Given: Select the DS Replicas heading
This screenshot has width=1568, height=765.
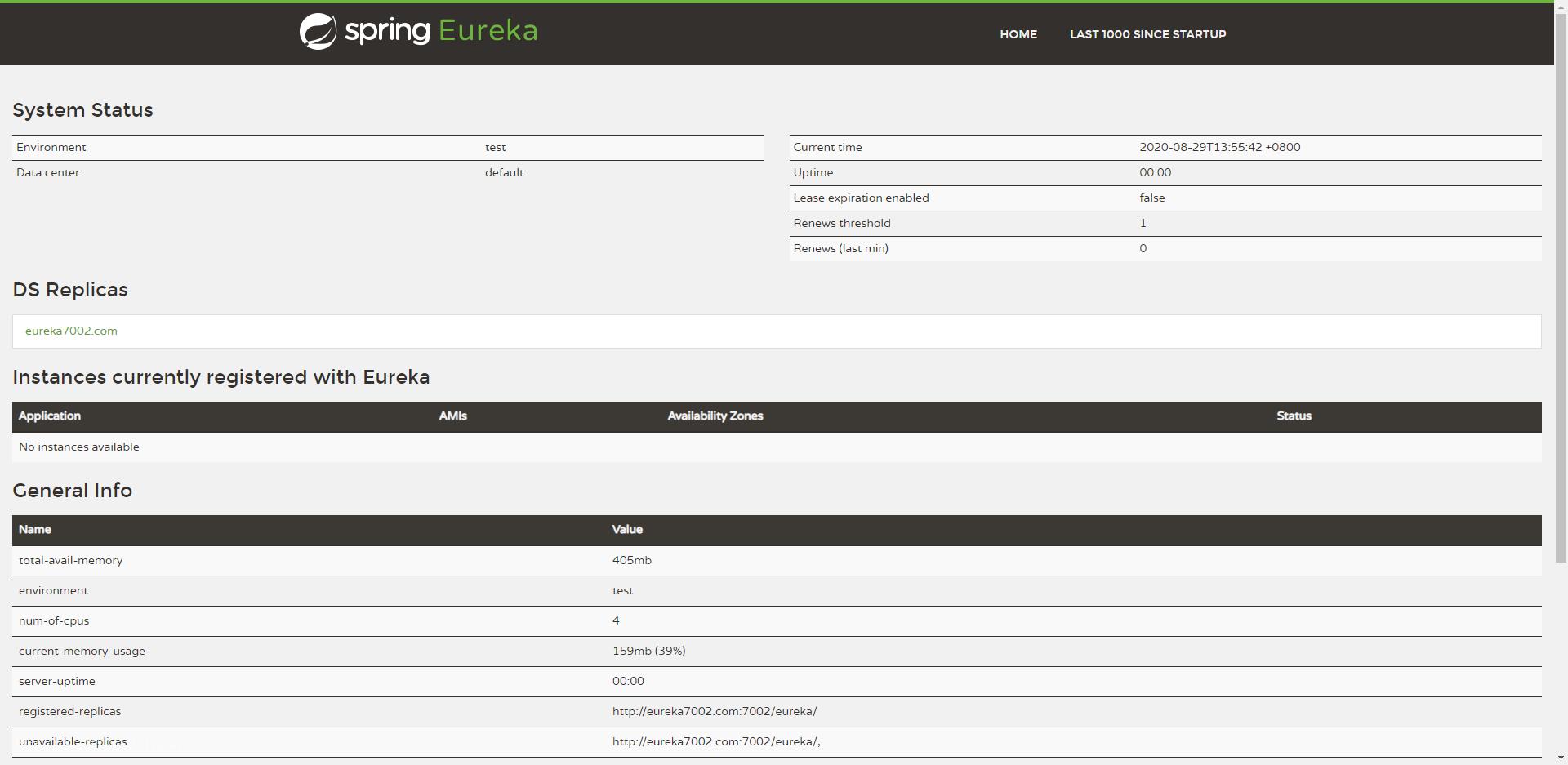Looking at the screenshot, I should tap(70, 290).
